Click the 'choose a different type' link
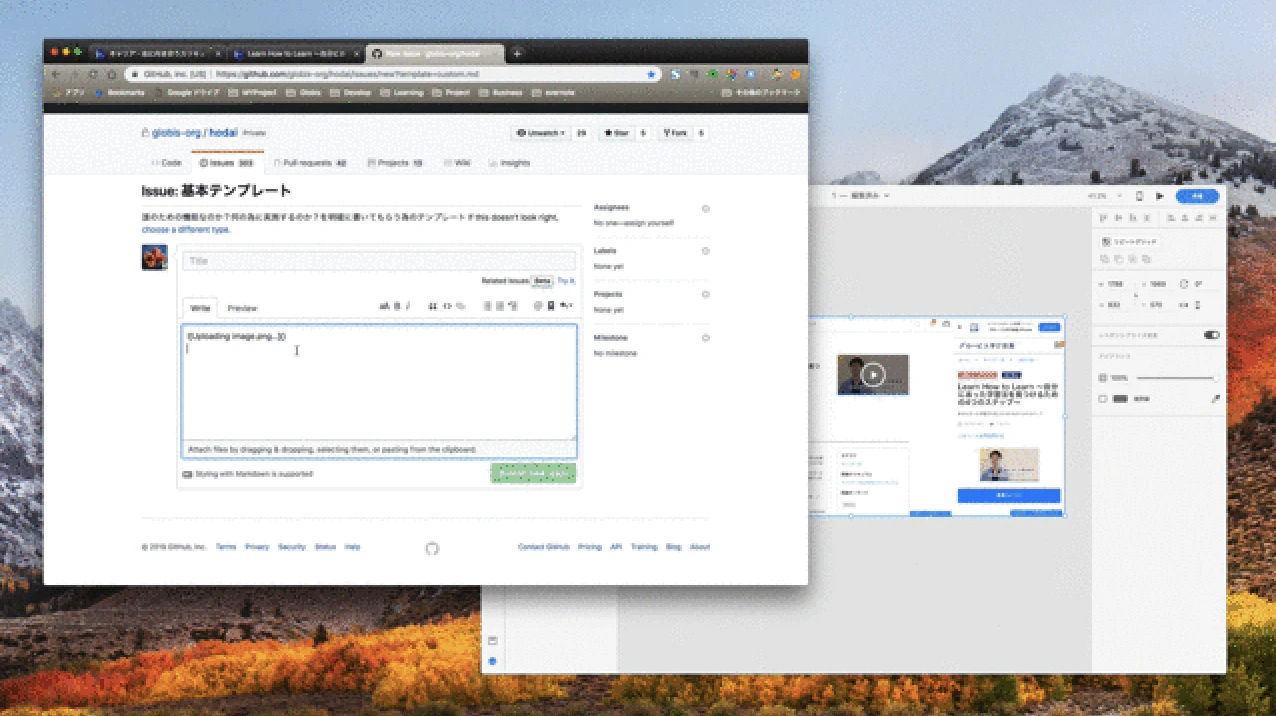The height and width of the screenshot is (716, 1276). (x=186, y=230)
